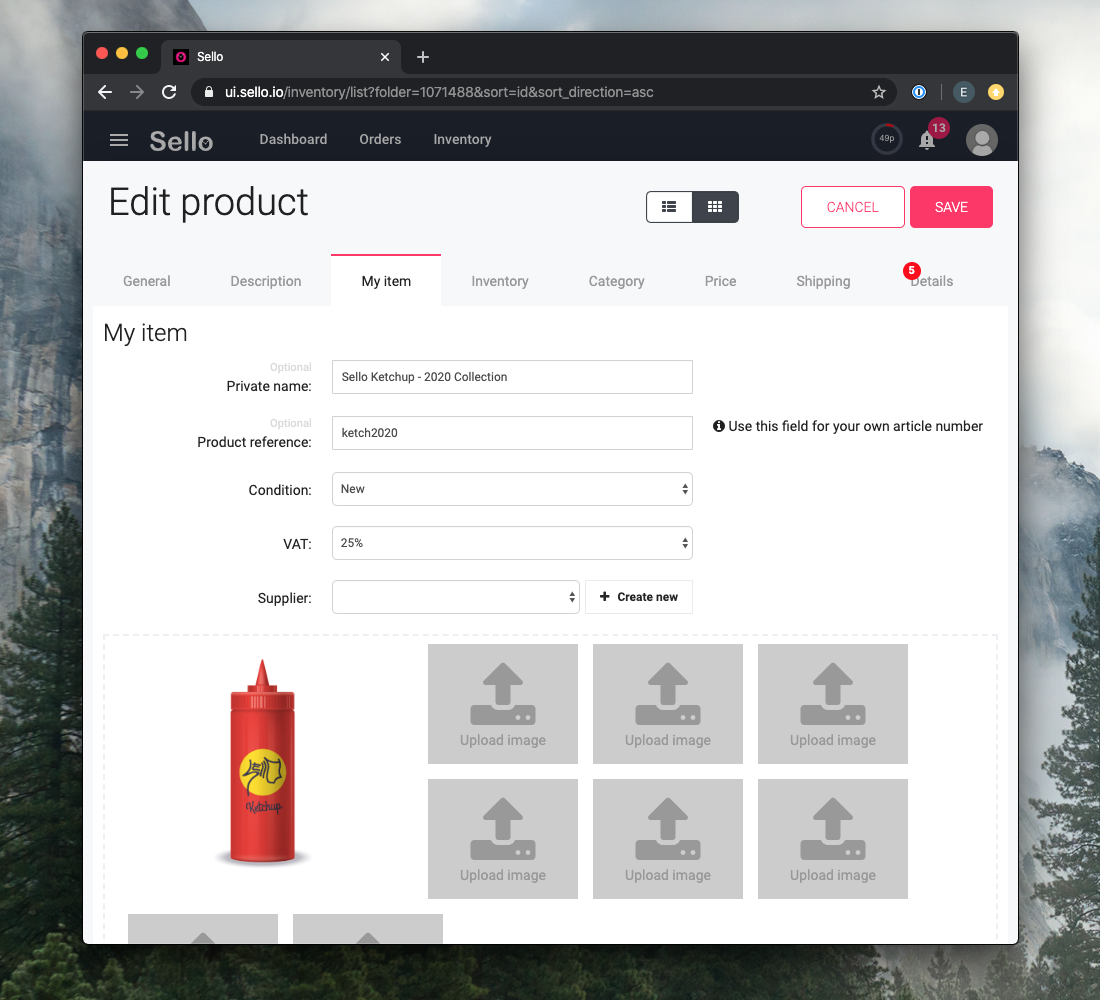Edit the Product reference field

click(x=512, y=433)
